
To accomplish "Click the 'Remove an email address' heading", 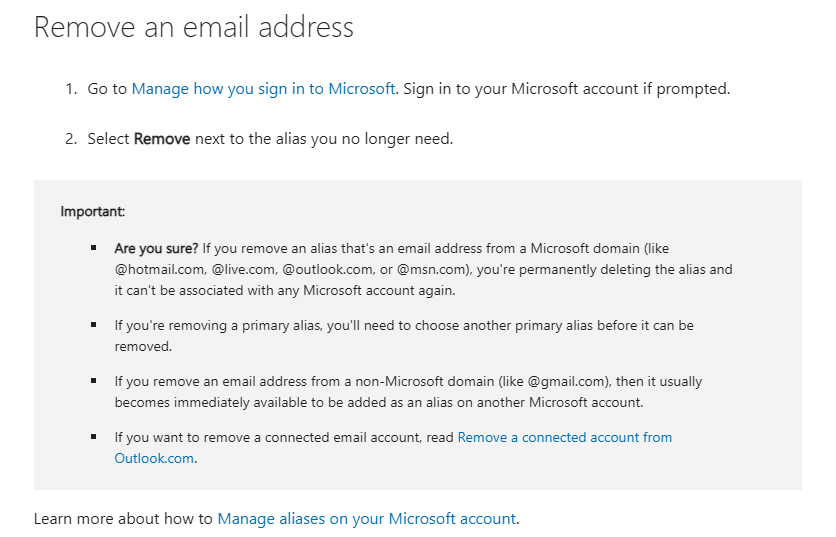I will point(194,27).
